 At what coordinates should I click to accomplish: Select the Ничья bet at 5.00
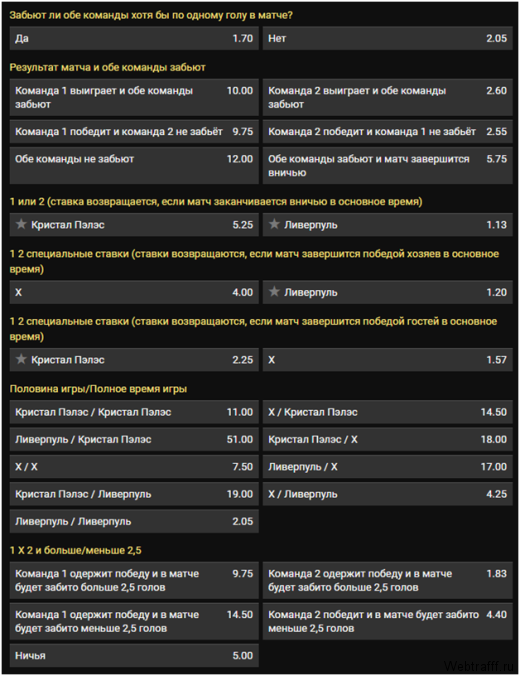tap(134, 656)
